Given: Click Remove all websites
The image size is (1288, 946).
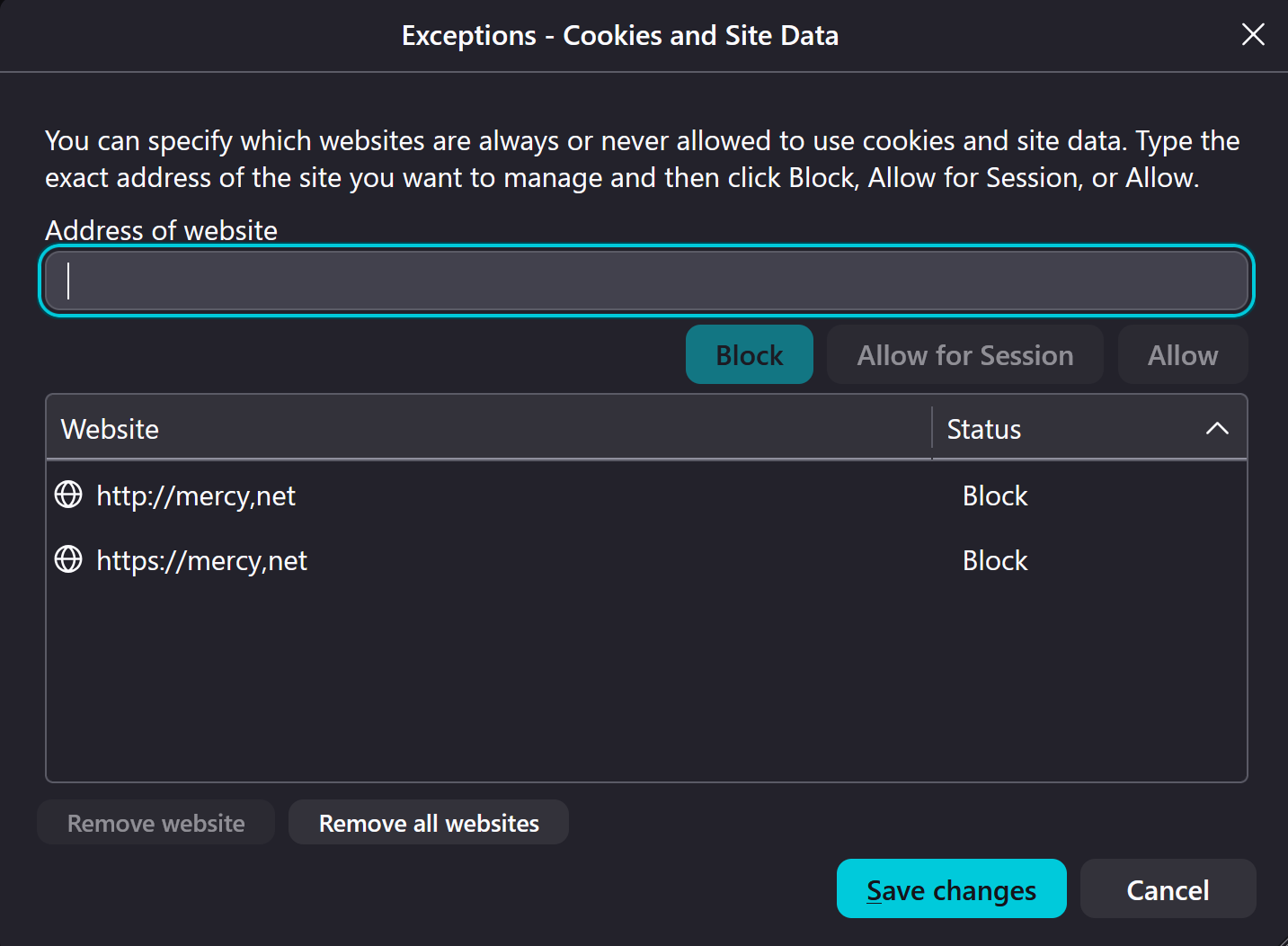Looking at the screenshot, I should coord(429,823).
